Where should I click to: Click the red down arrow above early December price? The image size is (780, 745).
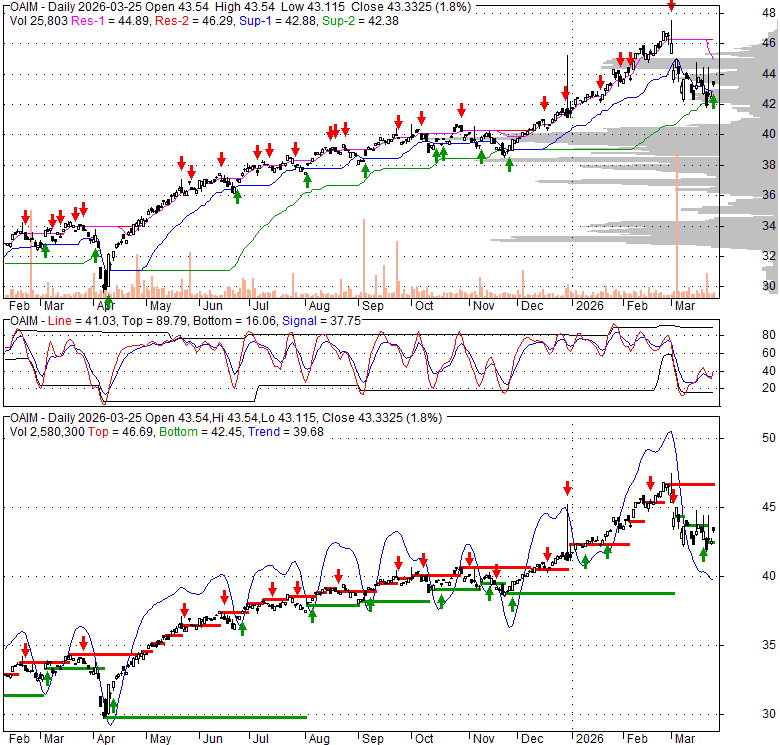point(544,103)
